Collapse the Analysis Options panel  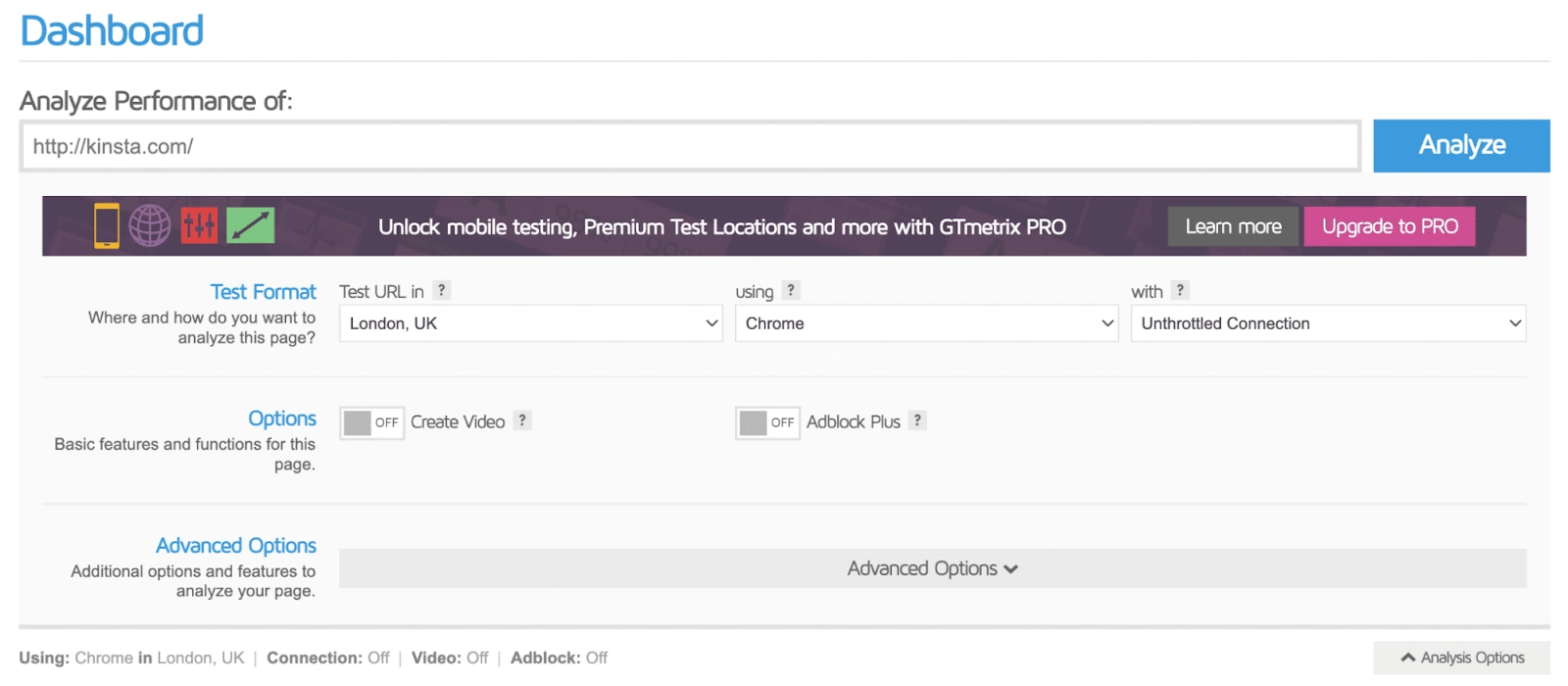1461,658
